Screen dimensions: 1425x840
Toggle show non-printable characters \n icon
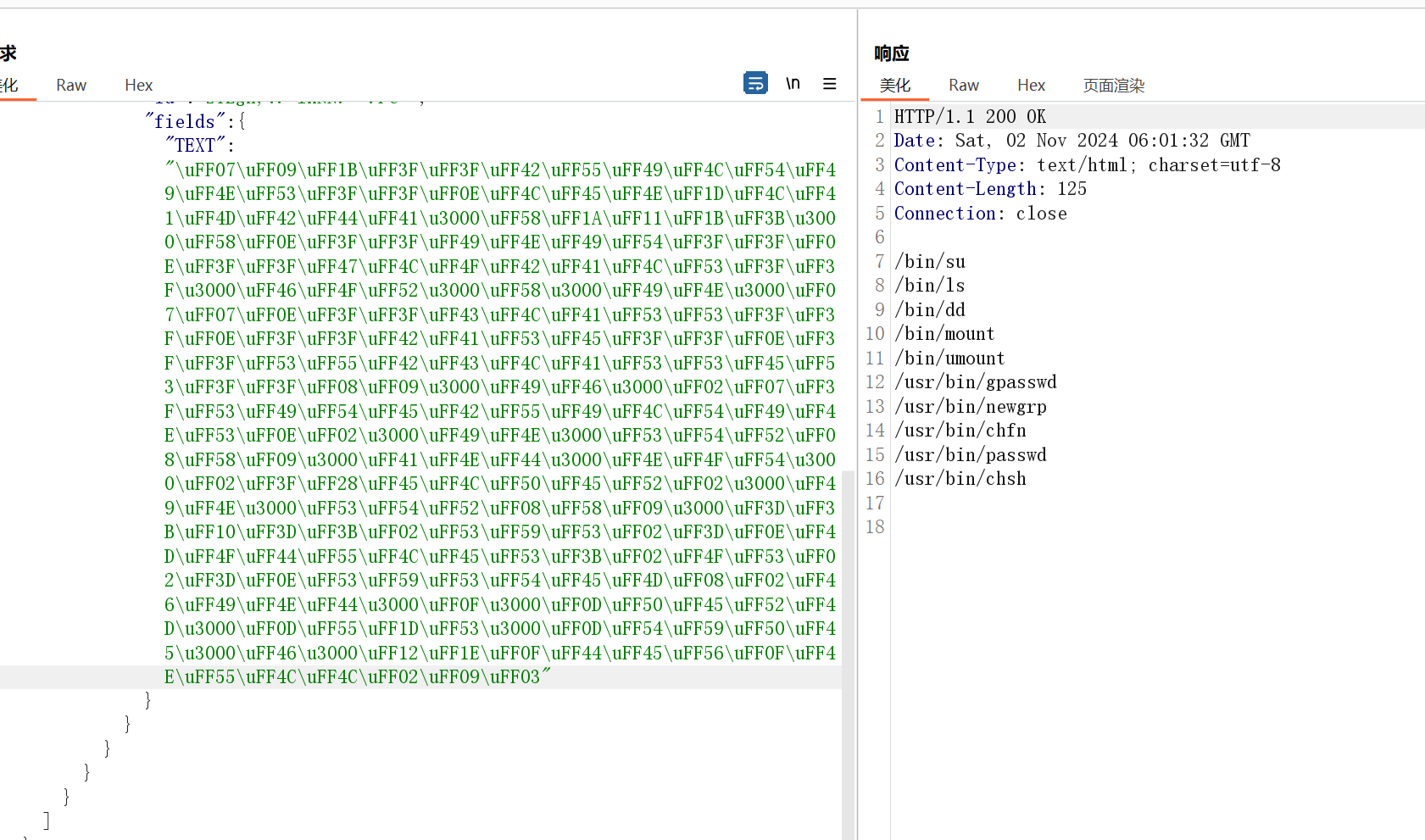pyautogui.click(x=793, y=83)
